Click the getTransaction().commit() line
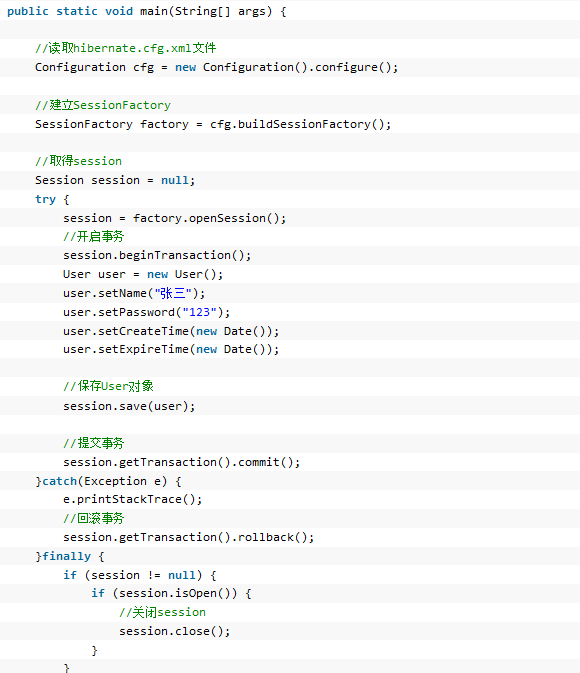This screenshot has width=580, height=673. [182, 462]
